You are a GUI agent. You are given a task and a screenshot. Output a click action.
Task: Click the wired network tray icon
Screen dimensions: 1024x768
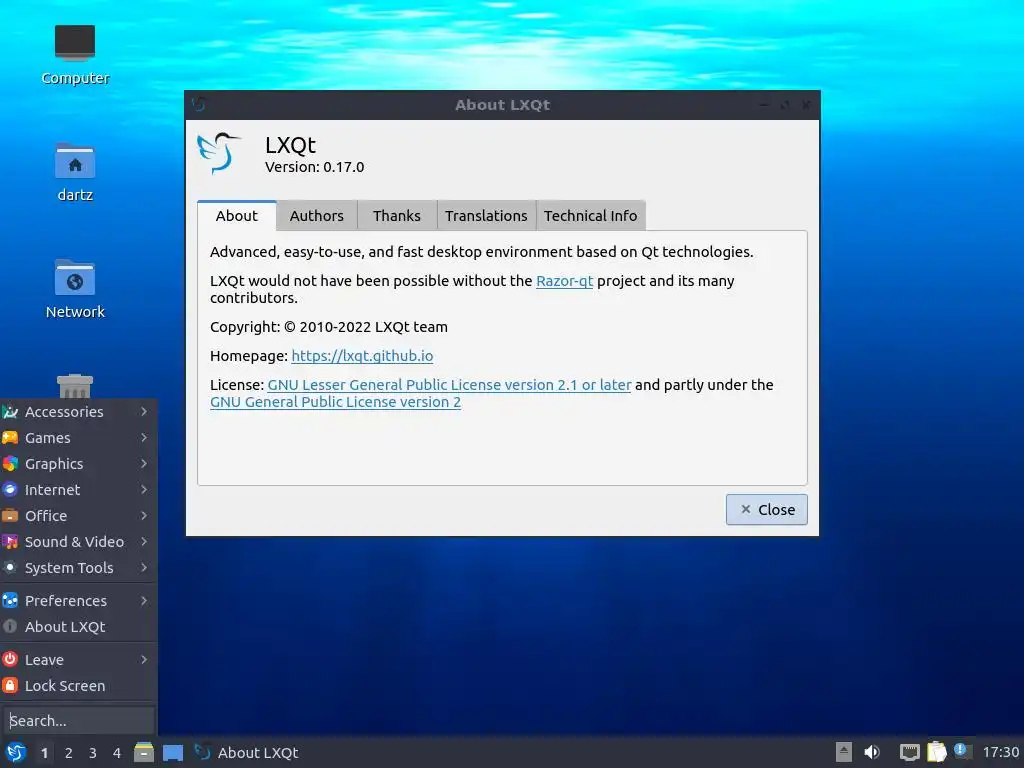[x=909, y=752]
